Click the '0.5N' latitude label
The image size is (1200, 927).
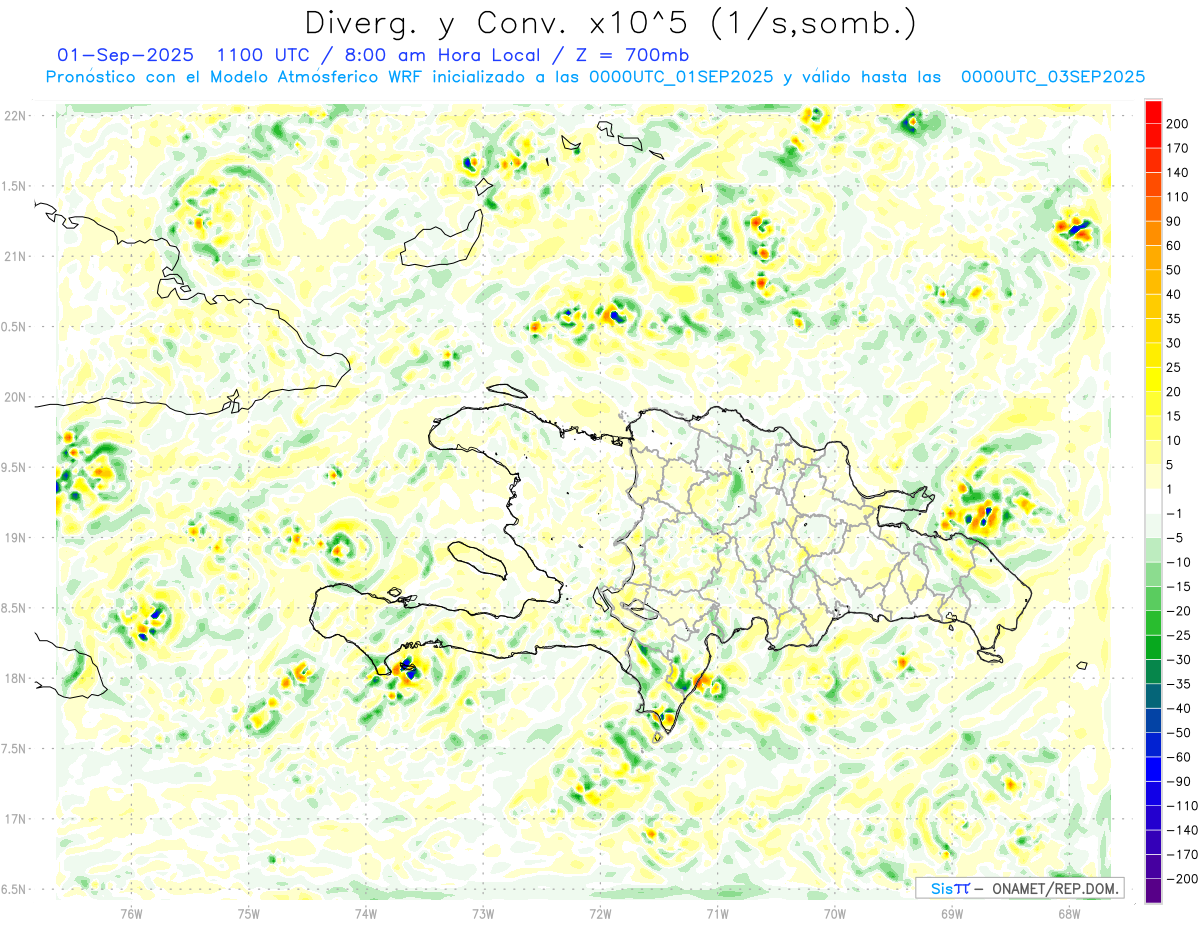15,327
